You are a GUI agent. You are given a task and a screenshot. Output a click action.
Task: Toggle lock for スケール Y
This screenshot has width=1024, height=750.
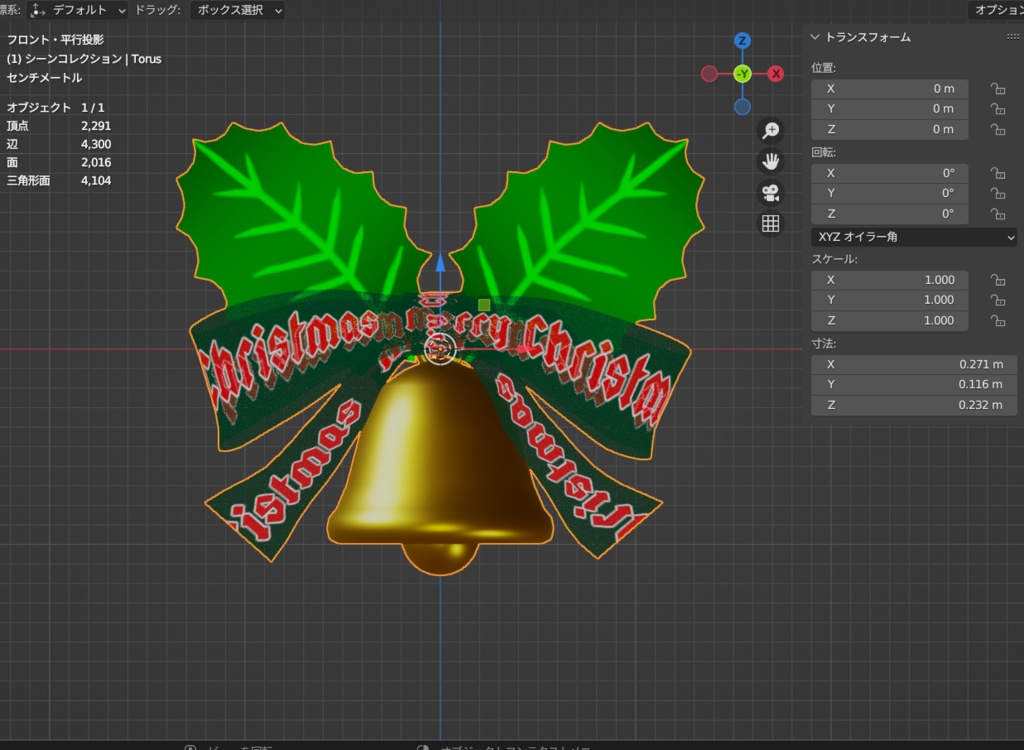point(997,300)
